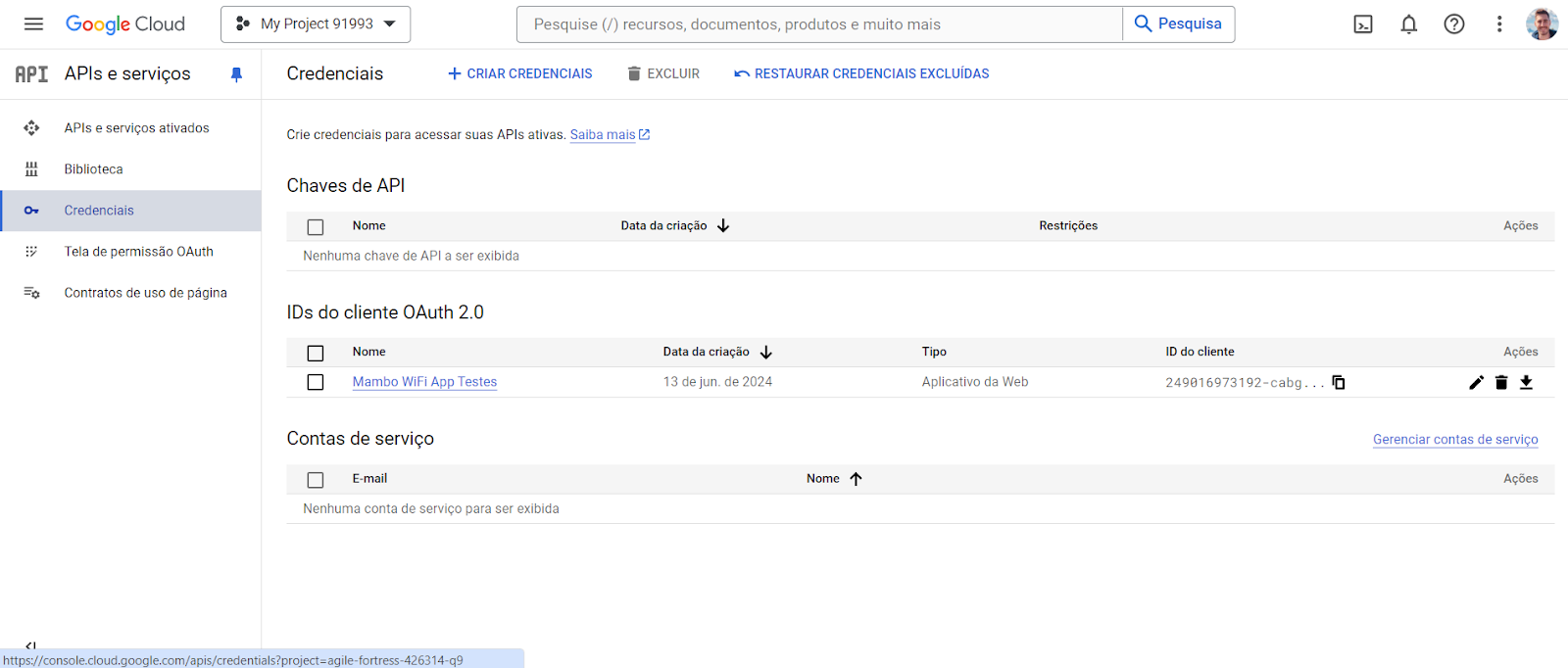Viewport: 1568px width, 668px height.
Task: Click the Biblioteca sidebar icon
Action: click(31, 169)
